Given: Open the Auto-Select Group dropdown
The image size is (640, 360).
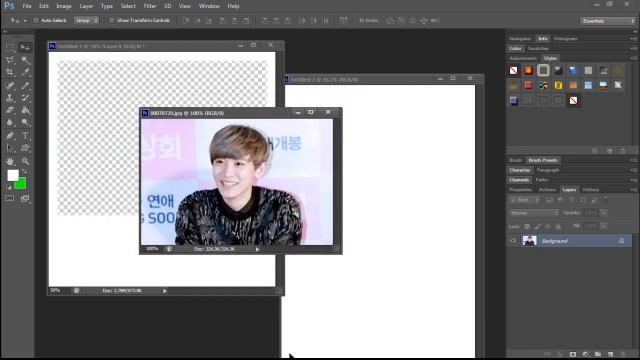Looking at the screenshot, I should [x=87, y=20].
